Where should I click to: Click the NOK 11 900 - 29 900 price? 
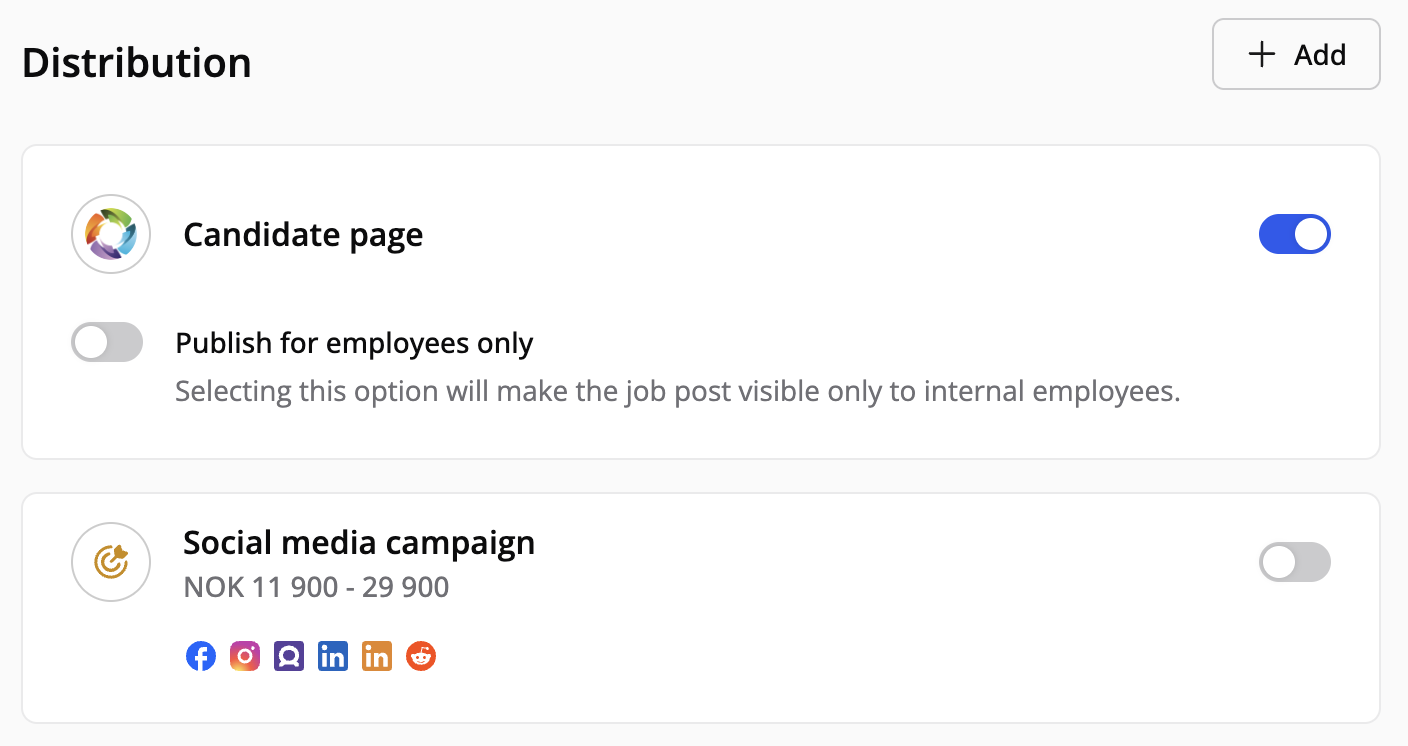pos(316,587)
